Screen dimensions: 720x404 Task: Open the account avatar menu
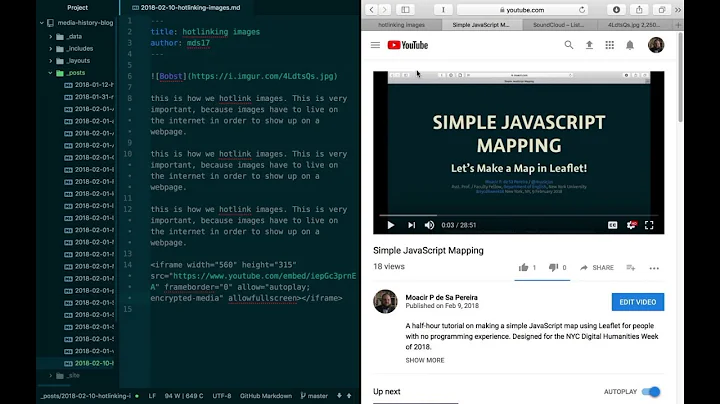[656, 45]
